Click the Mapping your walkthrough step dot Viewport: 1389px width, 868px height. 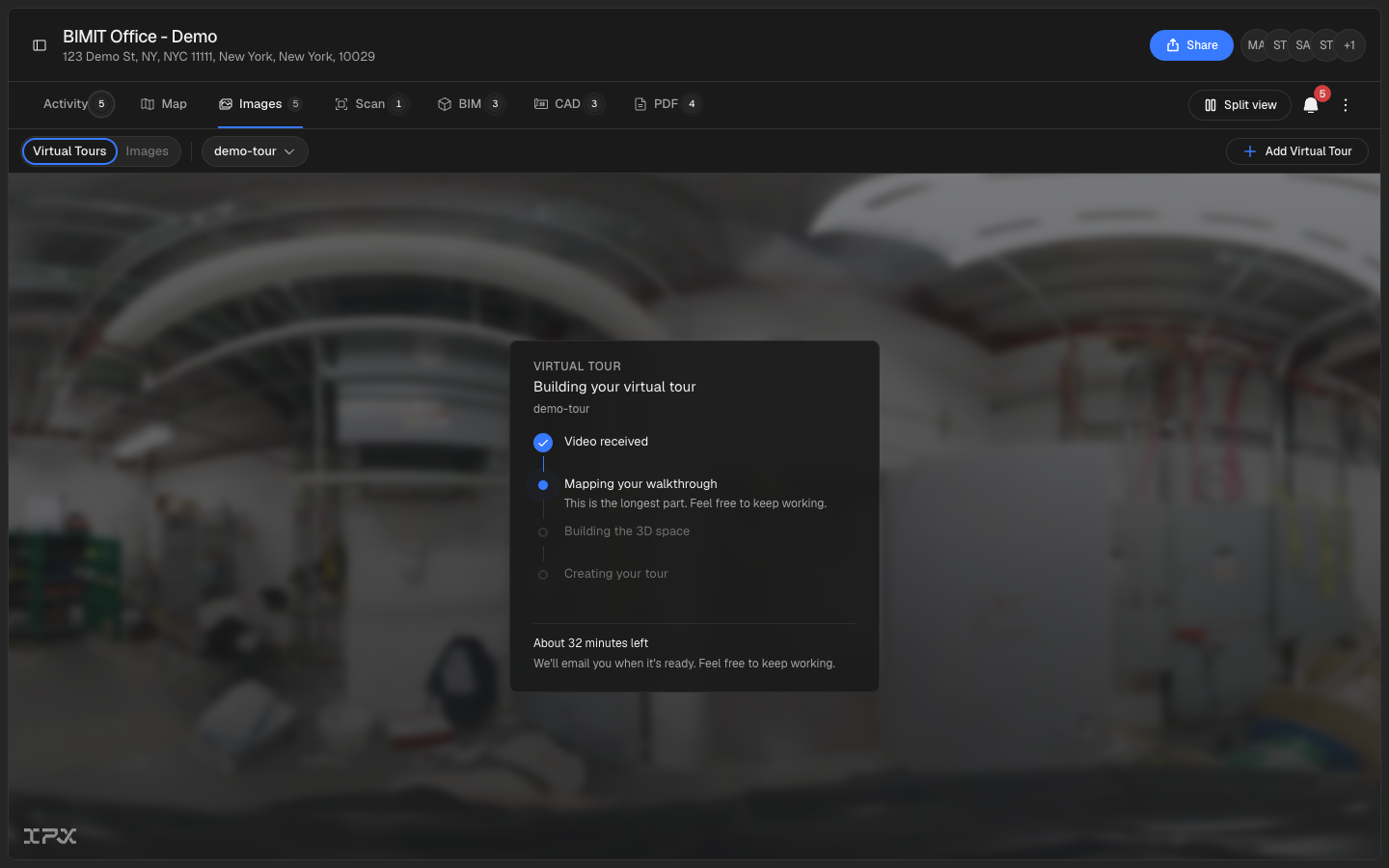(543, 485)
